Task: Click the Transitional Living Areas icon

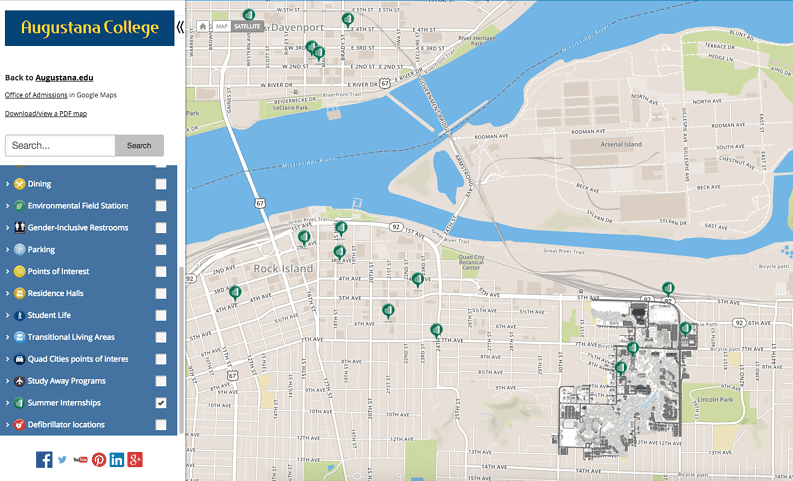Action: coord(19,337)
